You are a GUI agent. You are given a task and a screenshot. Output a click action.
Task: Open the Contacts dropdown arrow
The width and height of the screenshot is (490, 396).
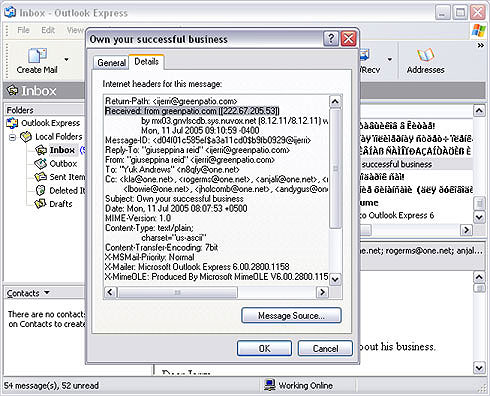(x=47, y=293)
